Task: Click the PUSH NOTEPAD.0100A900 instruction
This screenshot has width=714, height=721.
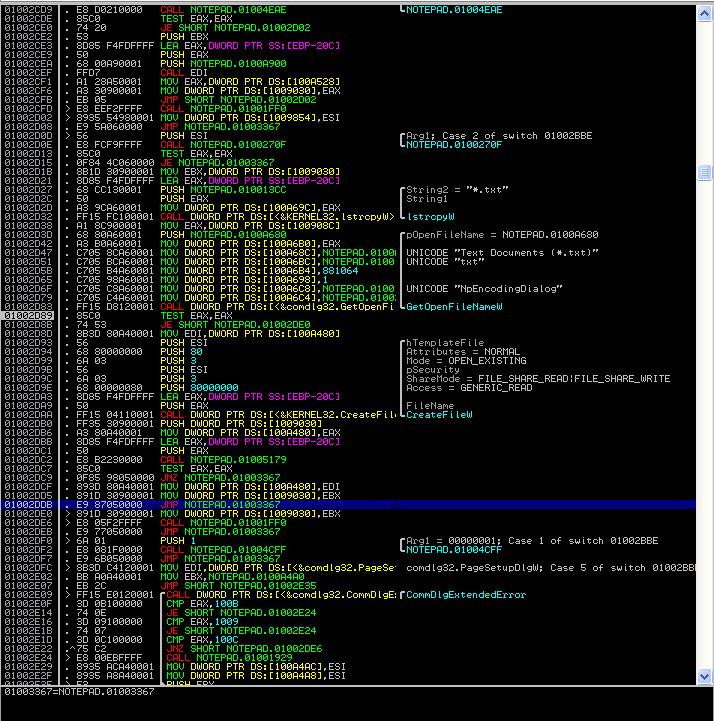Action: 223,63
